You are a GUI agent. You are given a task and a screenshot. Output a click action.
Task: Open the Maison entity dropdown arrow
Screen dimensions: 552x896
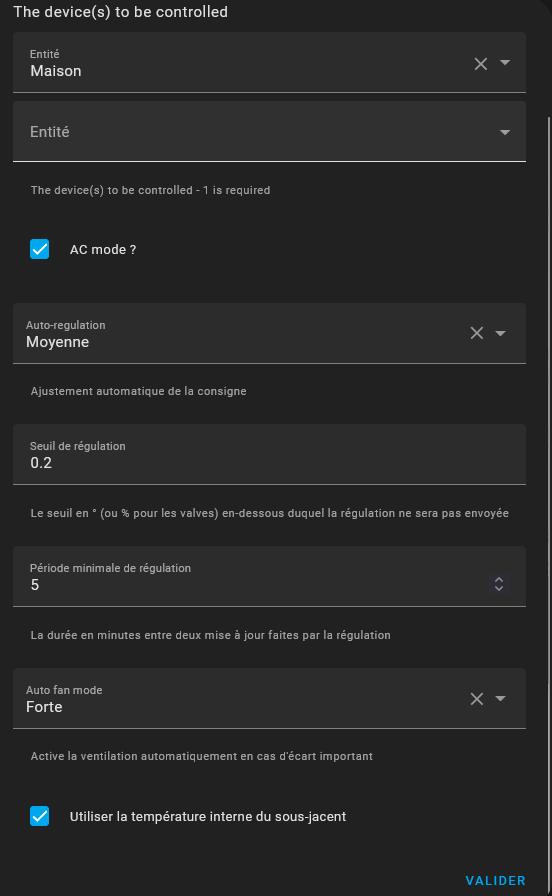click(505, 62)
